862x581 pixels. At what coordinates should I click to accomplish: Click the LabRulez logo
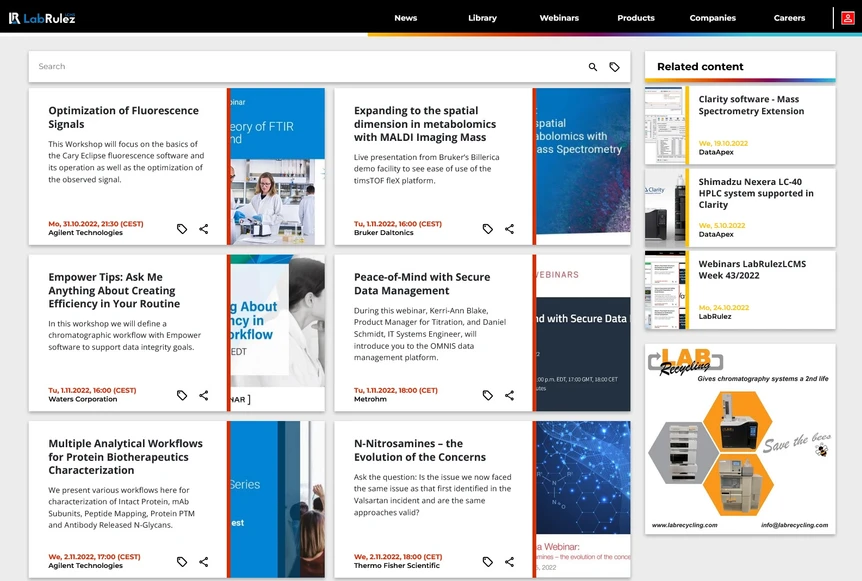point(42,18)
